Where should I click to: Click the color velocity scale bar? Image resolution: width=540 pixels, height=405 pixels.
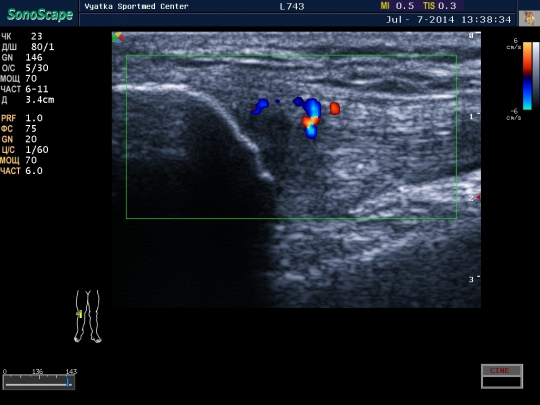coord(527,76)
